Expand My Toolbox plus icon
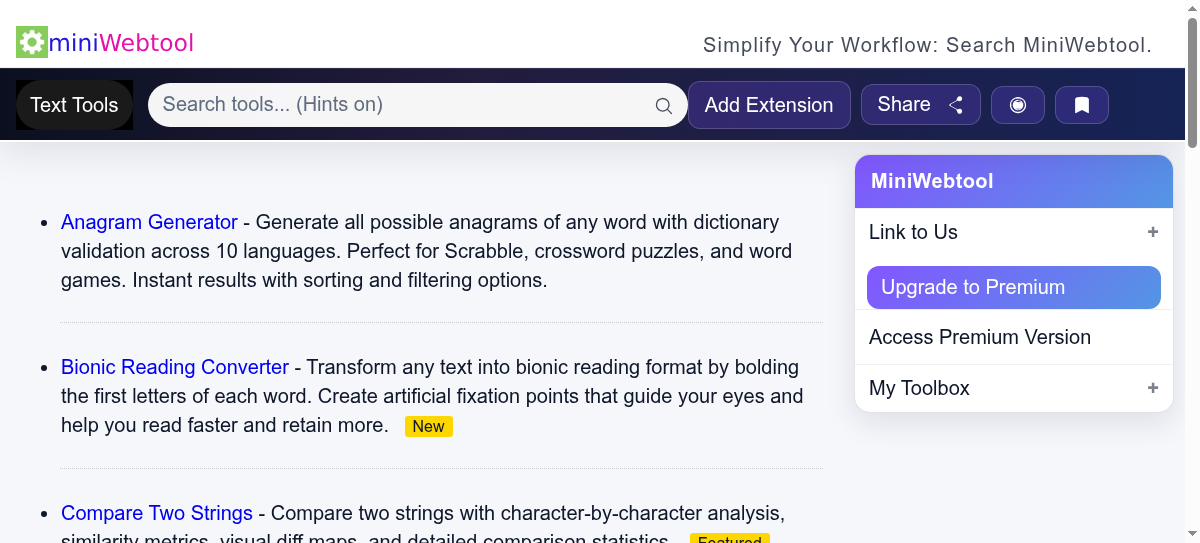 pos(1153,388)
